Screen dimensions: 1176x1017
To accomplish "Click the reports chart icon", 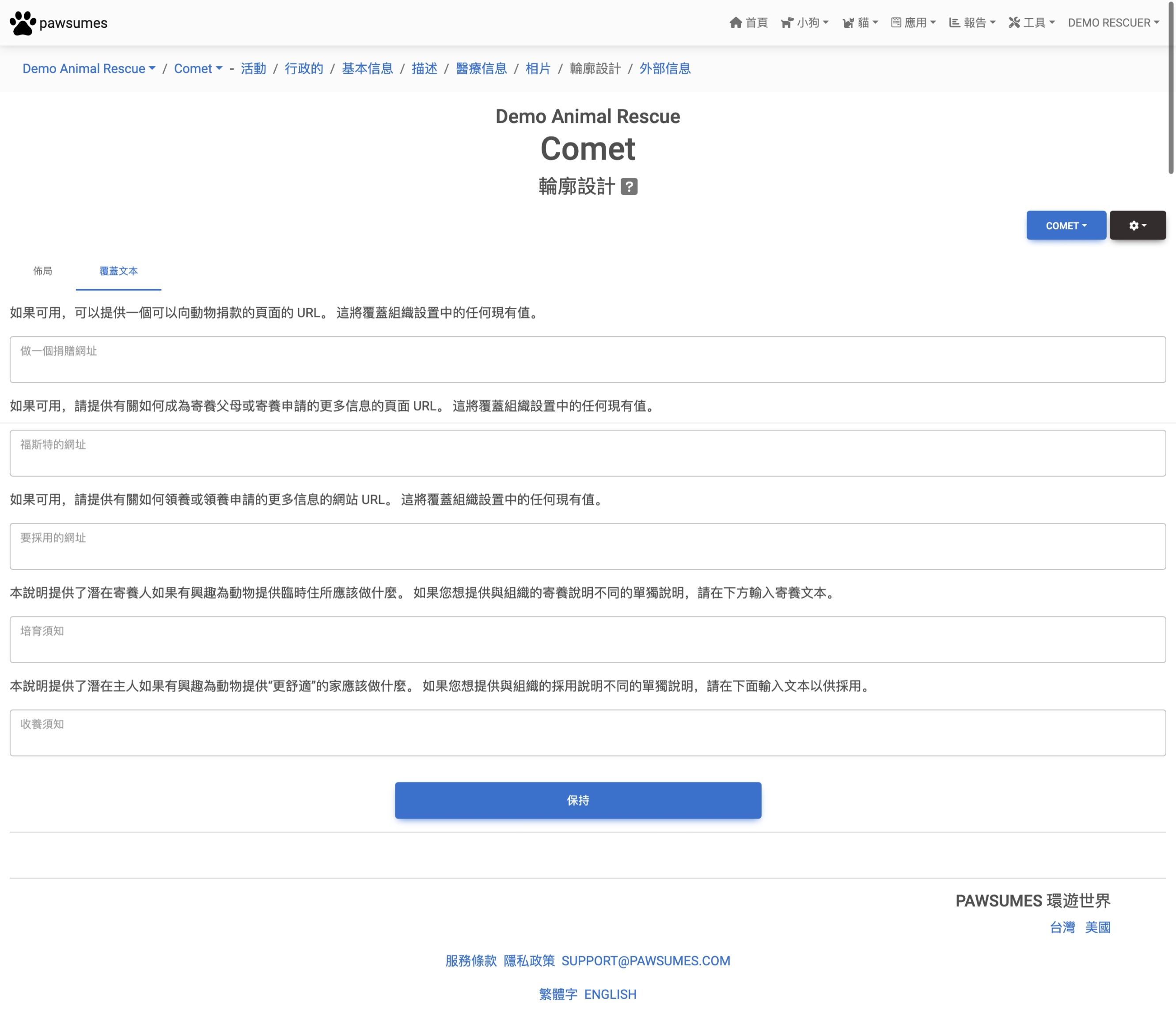I will click(954, 23).
